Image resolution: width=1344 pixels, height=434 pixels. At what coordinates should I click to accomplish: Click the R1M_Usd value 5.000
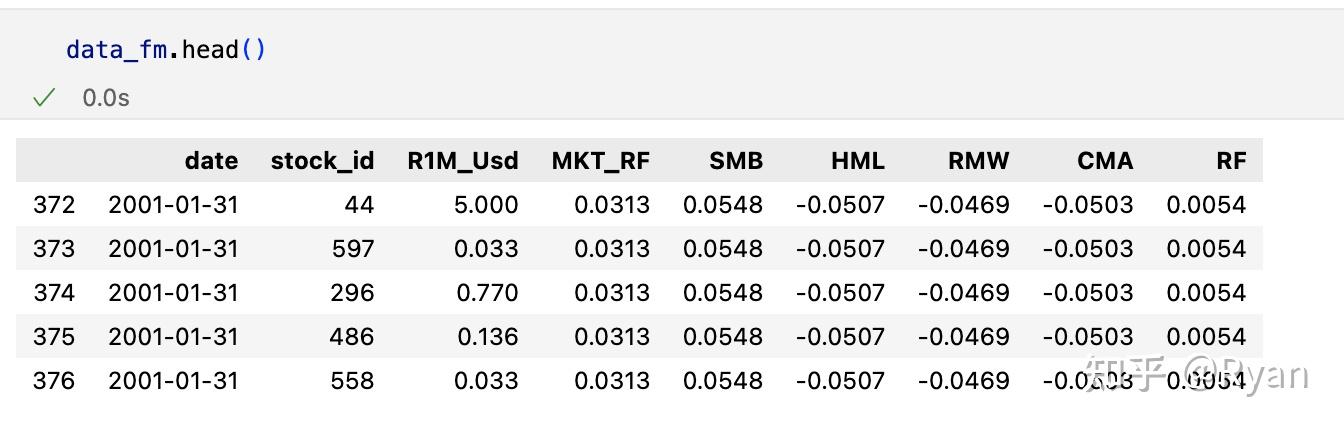click(486, 205)
